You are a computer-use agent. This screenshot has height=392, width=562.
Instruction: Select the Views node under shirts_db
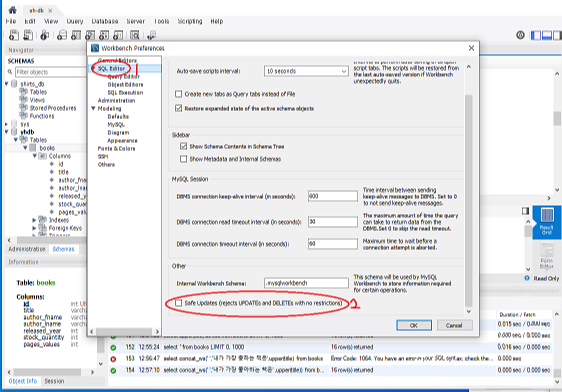[x=37, y=100]
